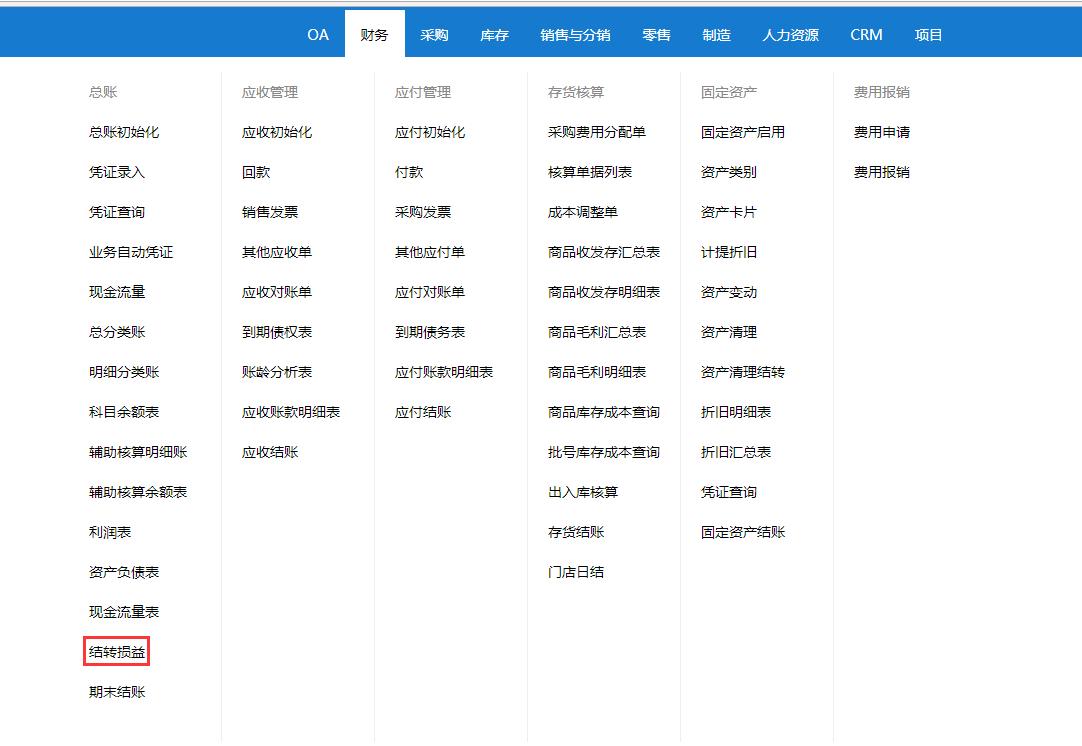Open 业务自动凭证
The image size is (1082, 746).
coord(131,252)
